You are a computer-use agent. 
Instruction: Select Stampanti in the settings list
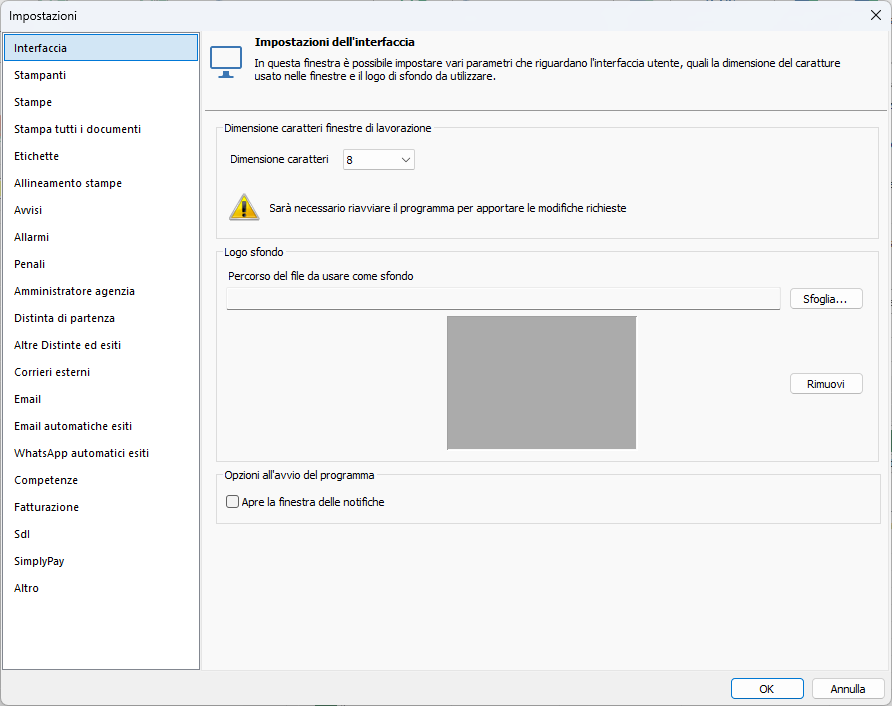[x=40, y=75]
